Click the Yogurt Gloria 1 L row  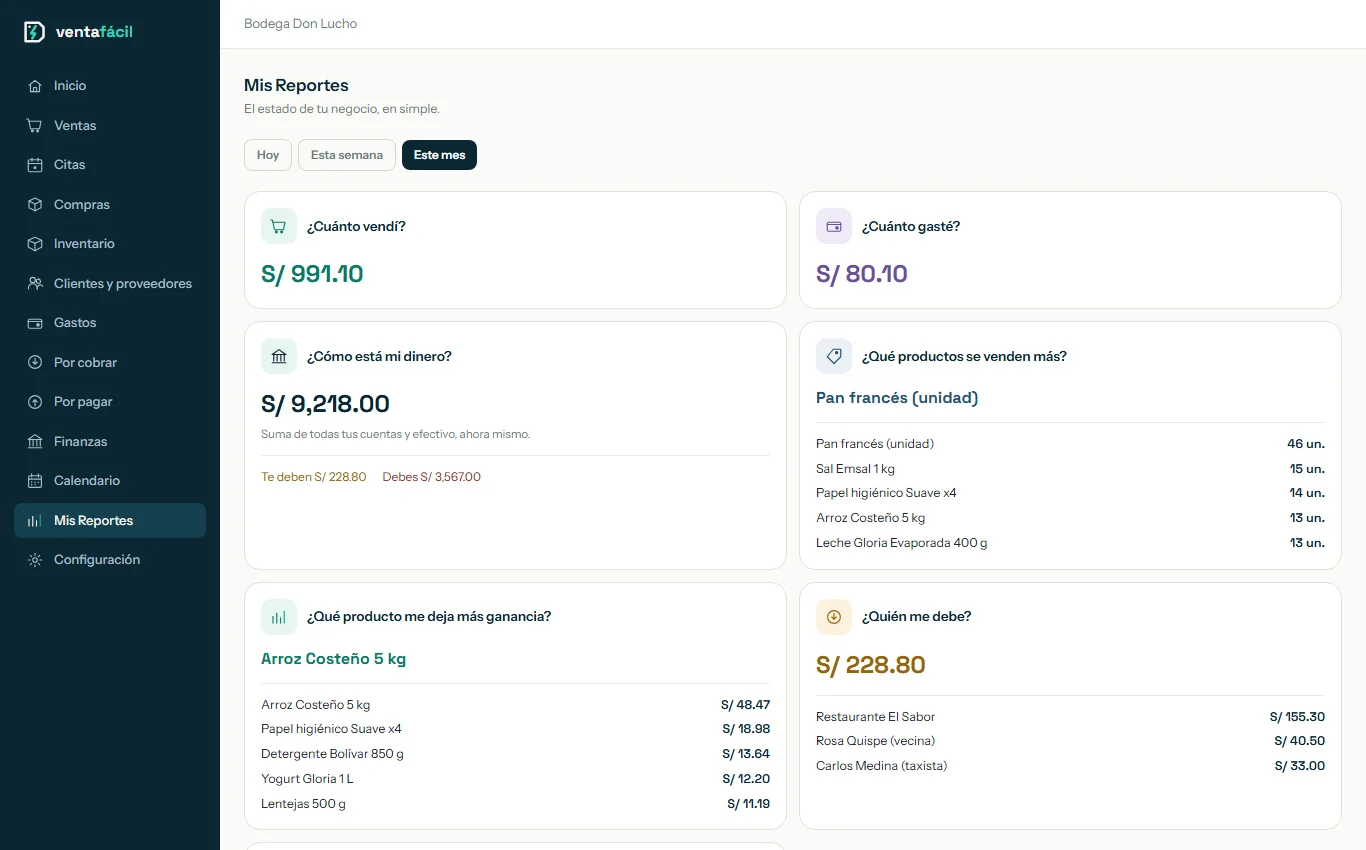point(515,779)
